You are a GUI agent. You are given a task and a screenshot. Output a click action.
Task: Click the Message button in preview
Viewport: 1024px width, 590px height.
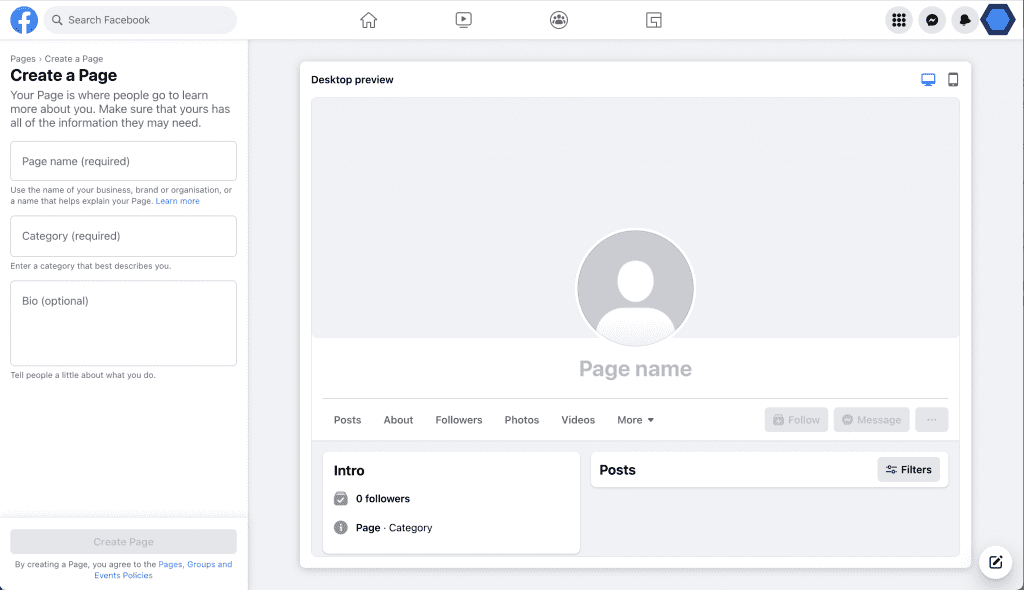tap(871, 419)
